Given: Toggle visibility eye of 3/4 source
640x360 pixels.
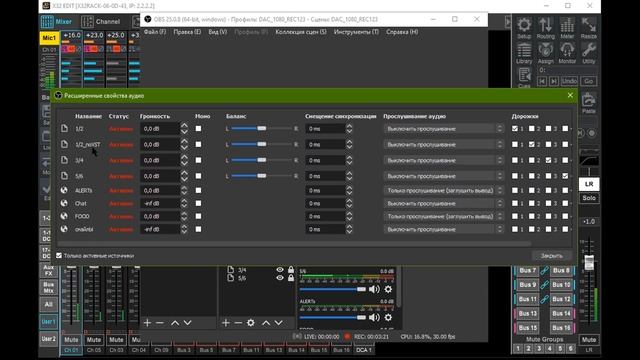Looking at the screenshot, I should pos(280,270).
